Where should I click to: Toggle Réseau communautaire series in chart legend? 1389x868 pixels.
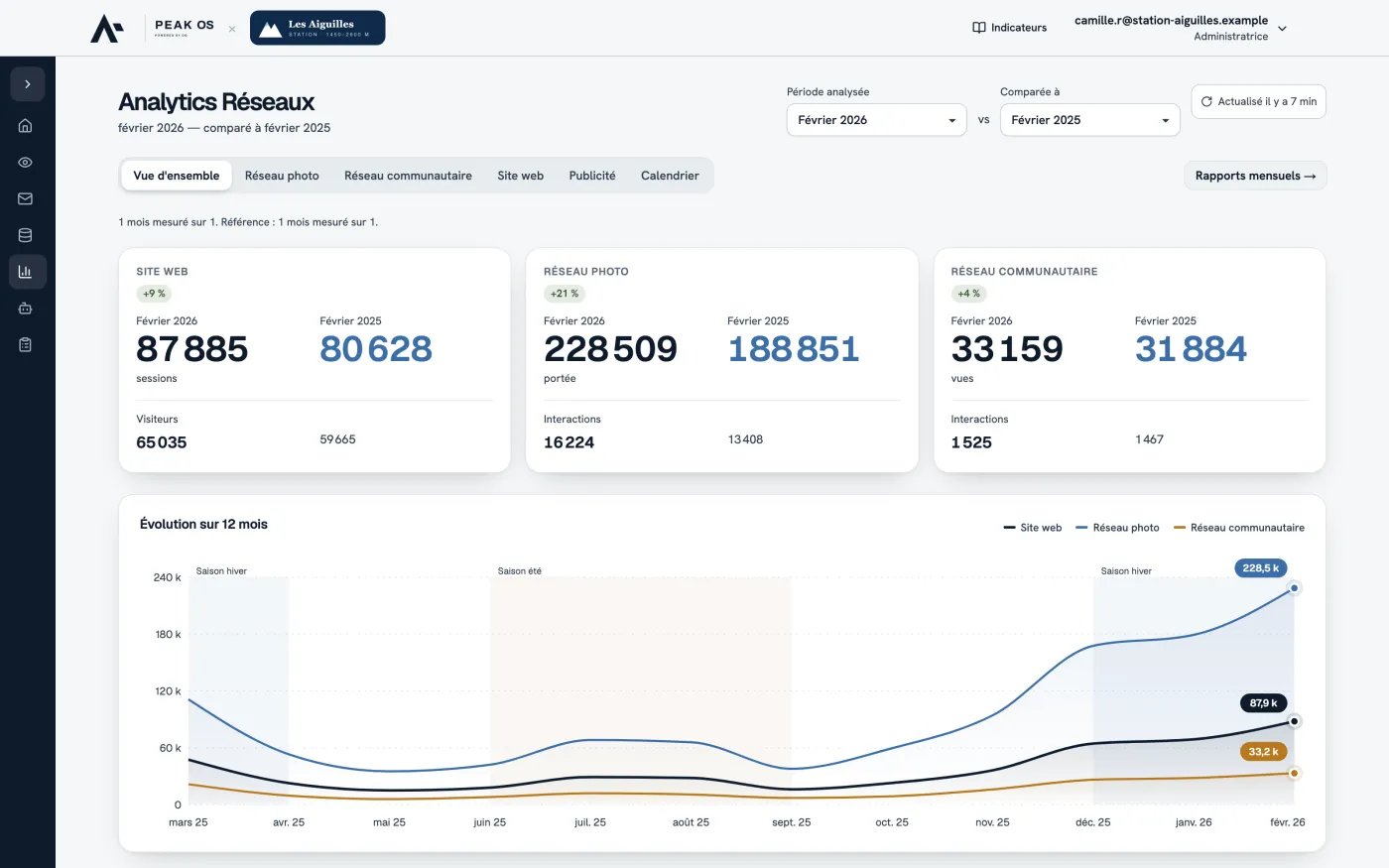tap(1239, 528)
